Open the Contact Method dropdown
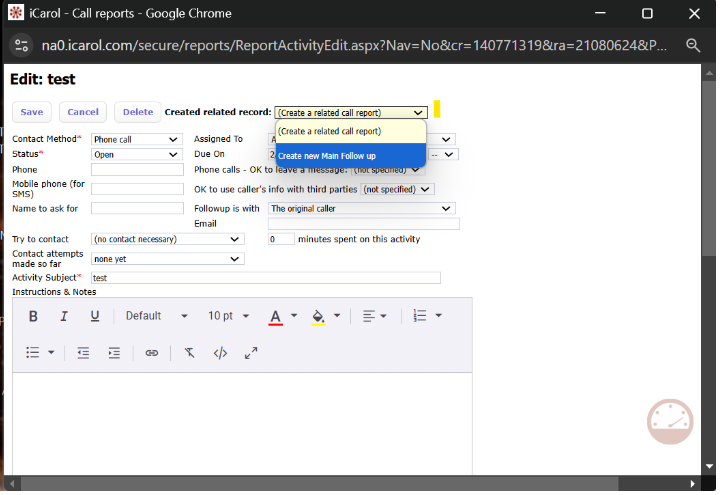The width and height of the screenshot is (724, 495). pyautogui.click(x=135, y=140)
